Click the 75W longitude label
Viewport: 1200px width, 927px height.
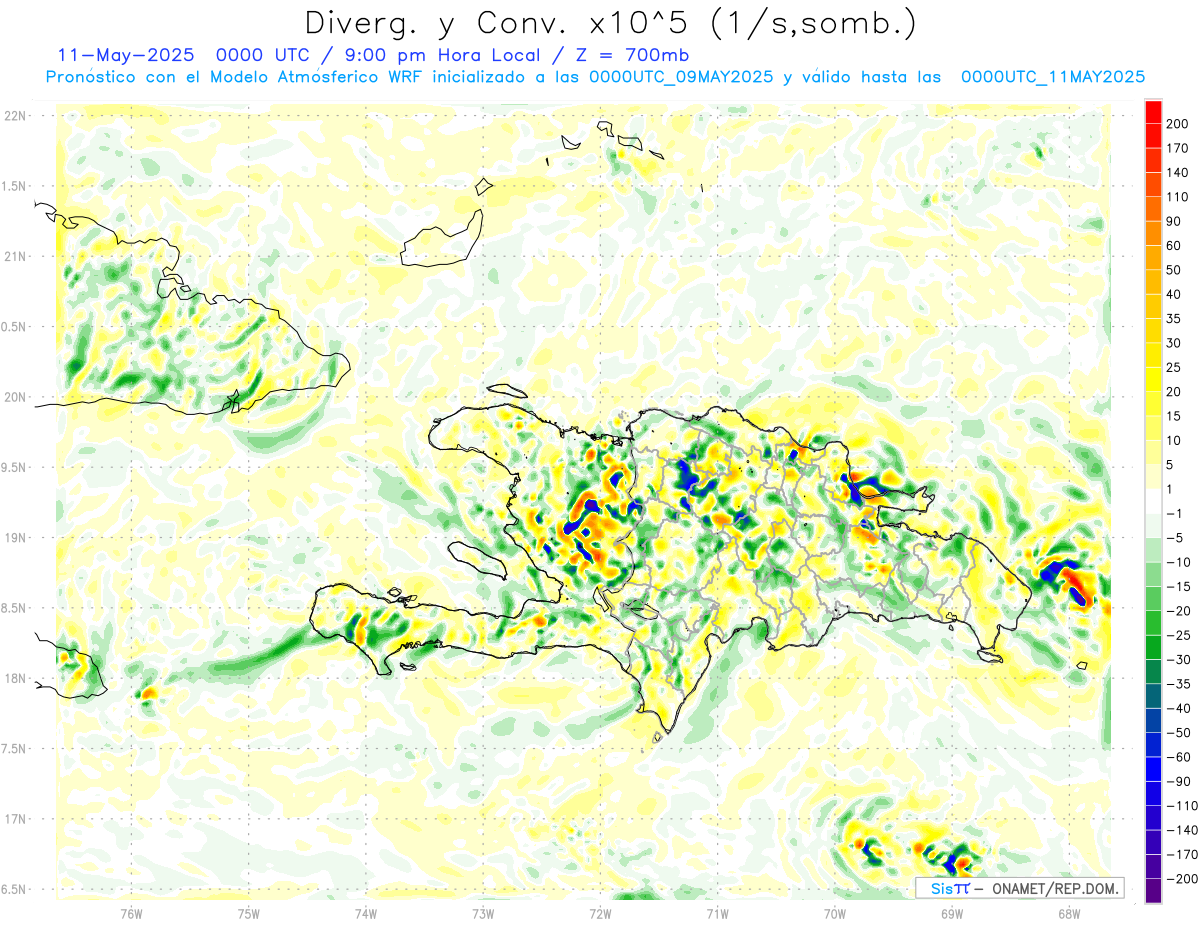(249, 912)
